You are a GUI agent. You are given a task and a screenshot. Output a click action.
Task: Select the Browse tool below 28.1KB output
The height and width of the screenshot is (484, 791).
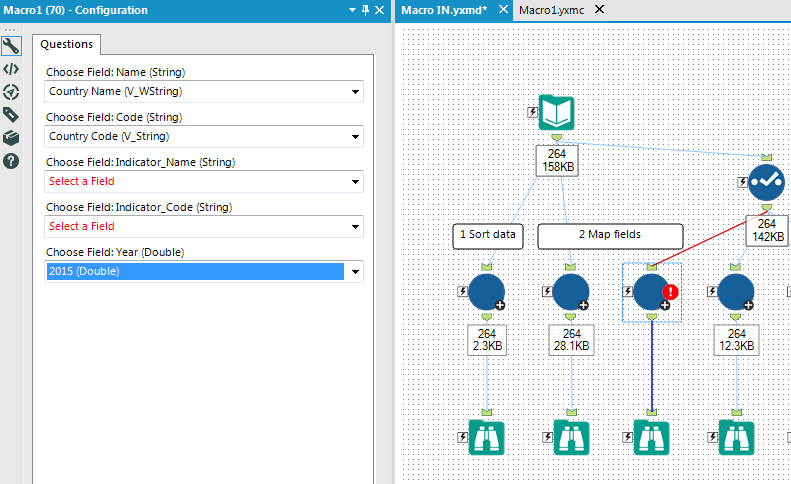(x=572, y=438)
